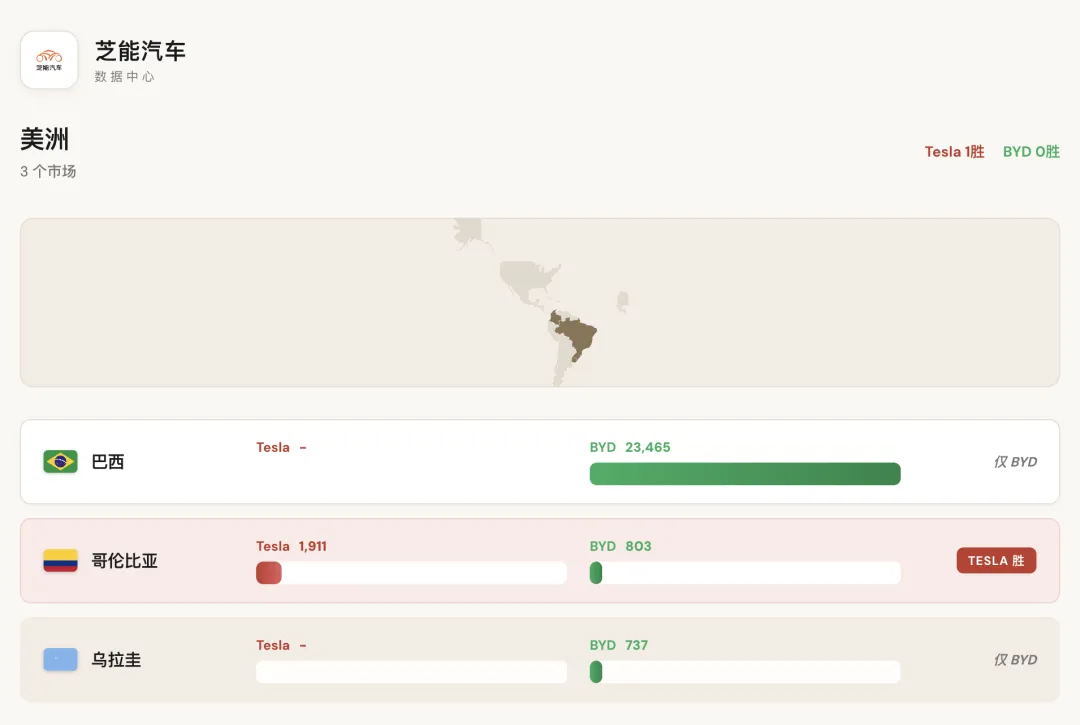Click the red Tesla bar for Colombia
Image resolution: width=1080 pixels, height=725 pixels.
click(x=269, y=573)
